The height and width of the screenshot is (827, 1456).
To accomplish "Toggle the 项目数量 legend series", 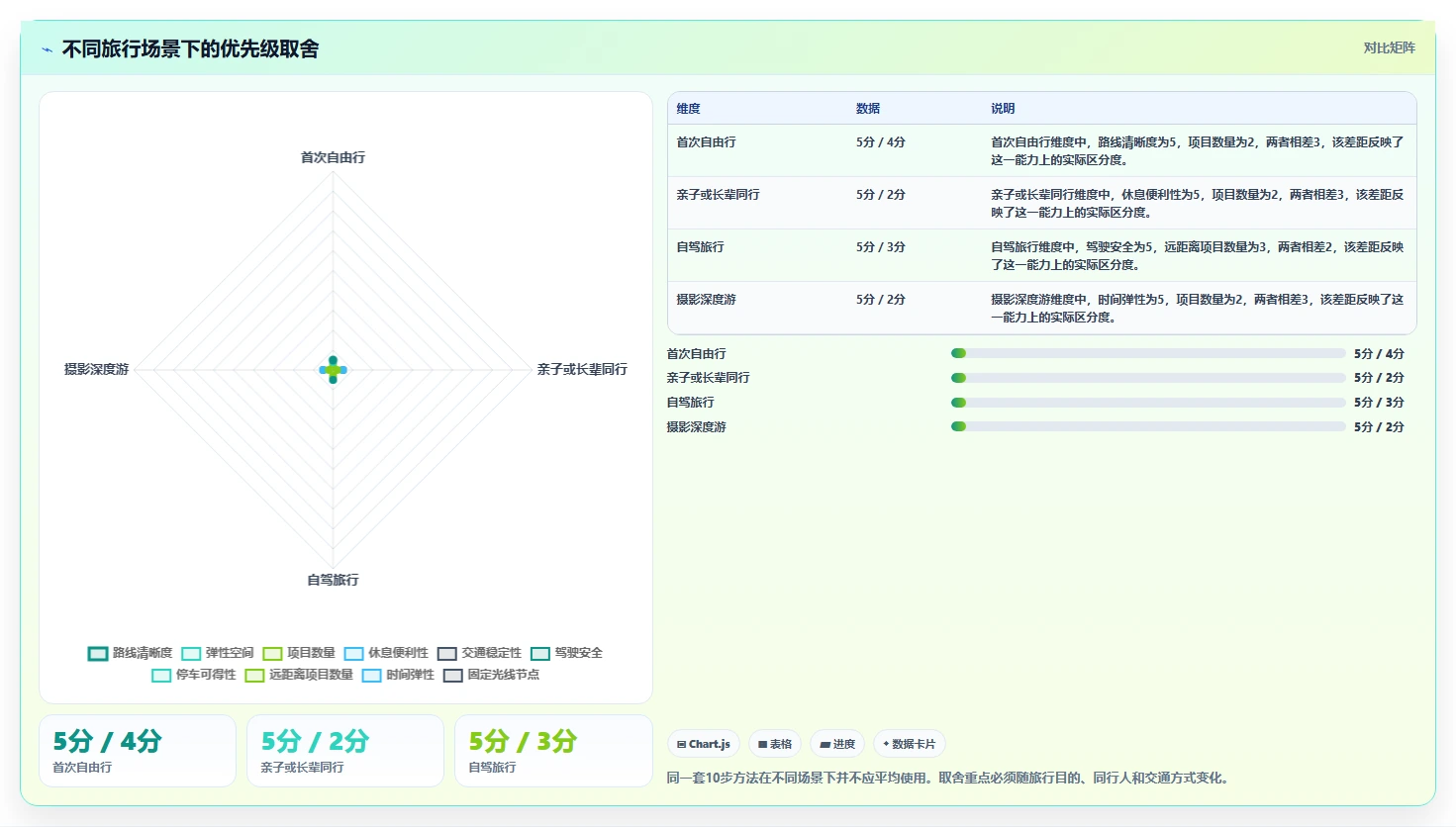I will 299,653.
